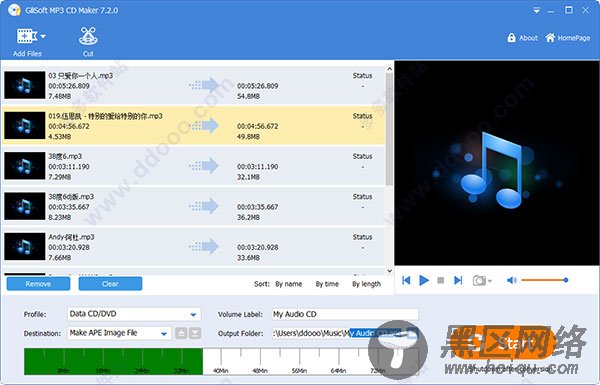Screen dimensions: 600x385
Task: Click file size 8.23MB
Action: point(59,217)
